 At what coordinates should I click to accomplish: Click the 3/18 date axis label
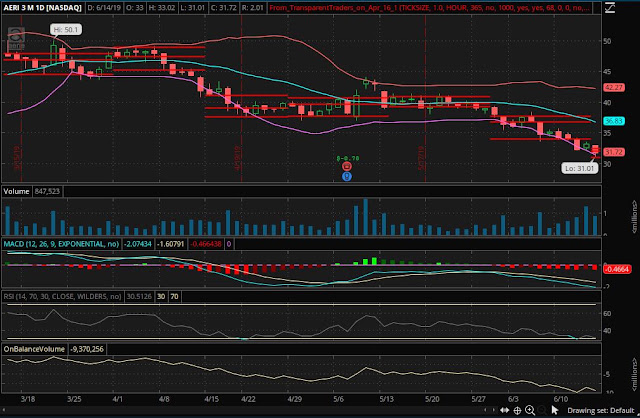click(x=28, y=399)
